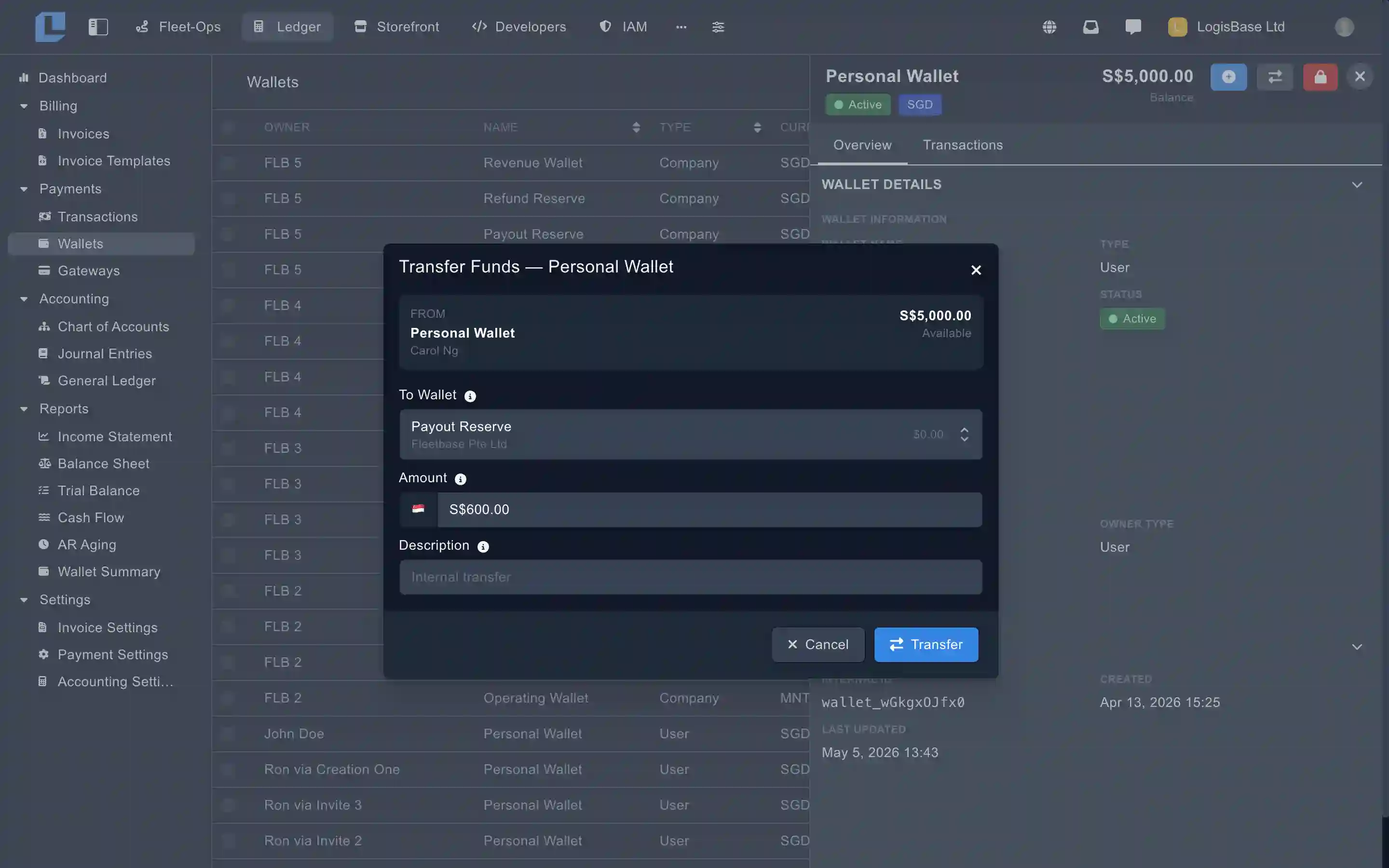Click the To Wallet info icon

[x=470, y=396]
